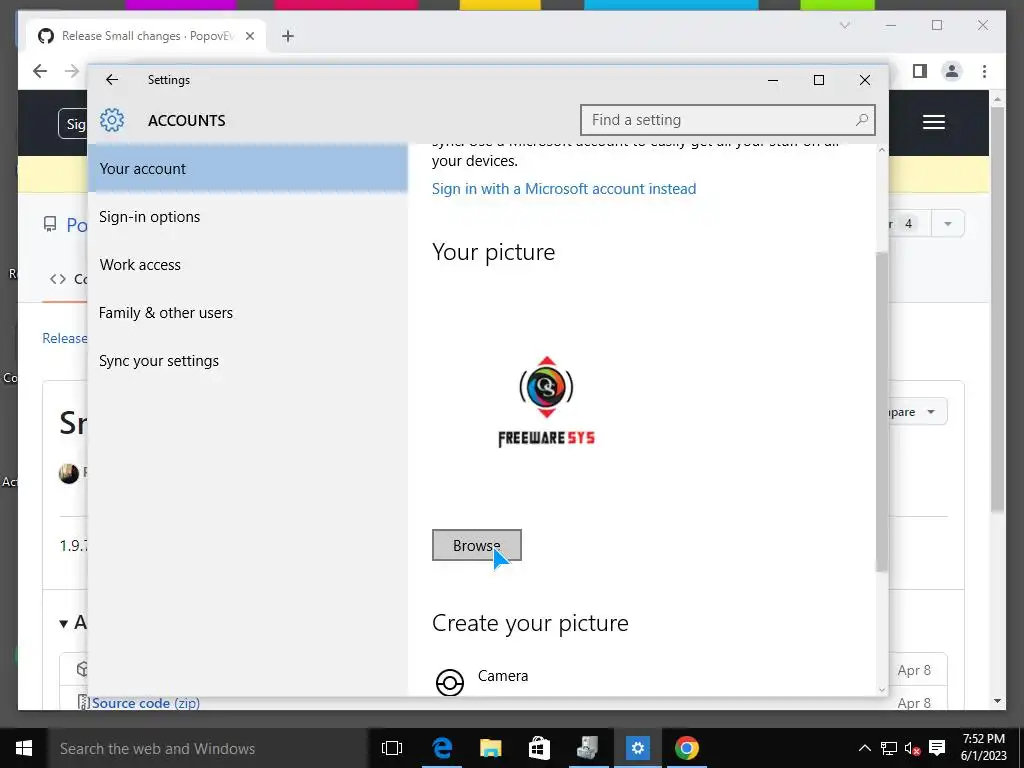This screenshot has width=1024, height=768.
Task: Minimize the Settings window
Action: [x=773, y=80]
